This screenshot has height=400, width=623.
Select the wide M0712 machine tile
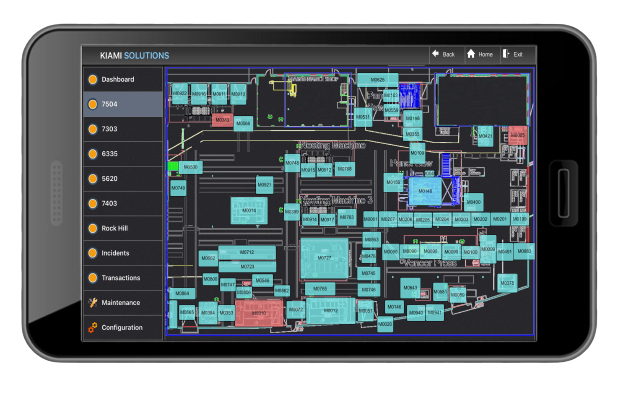point(247,252)
